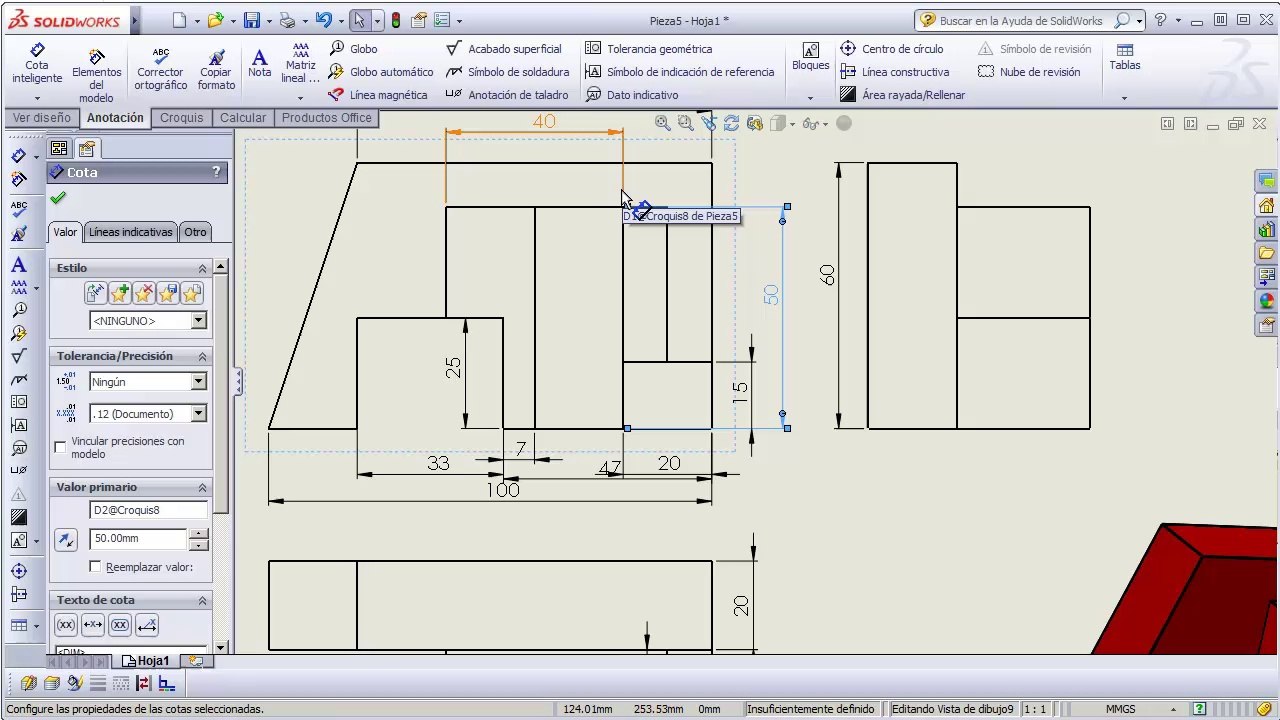Switch to the Croquis tab
Screen dimensions: 1280x720
(181, 118)
